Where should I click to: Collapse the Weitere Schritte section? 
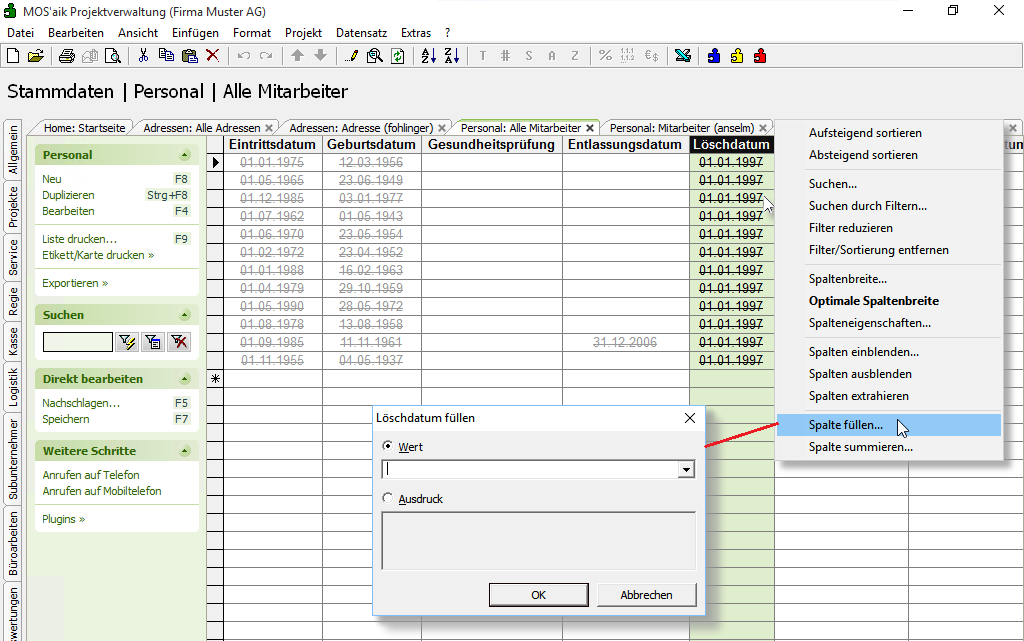coord(185,450)
